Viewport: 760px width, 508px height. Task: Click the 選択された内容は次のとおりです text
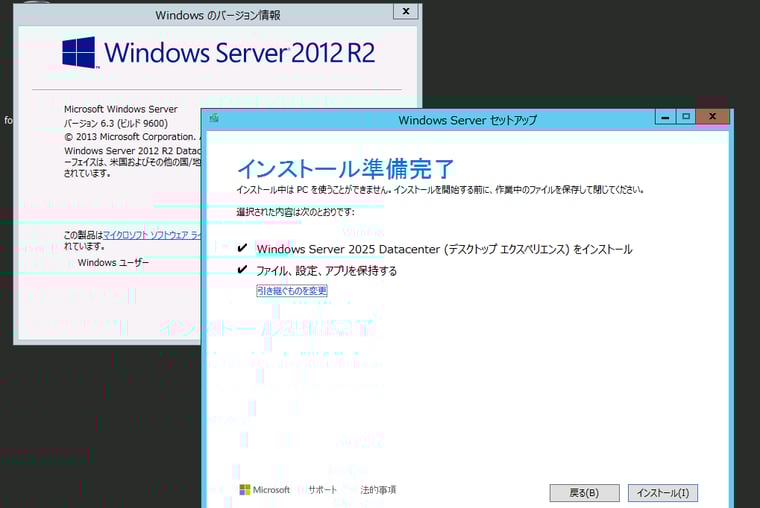[296, 212]
